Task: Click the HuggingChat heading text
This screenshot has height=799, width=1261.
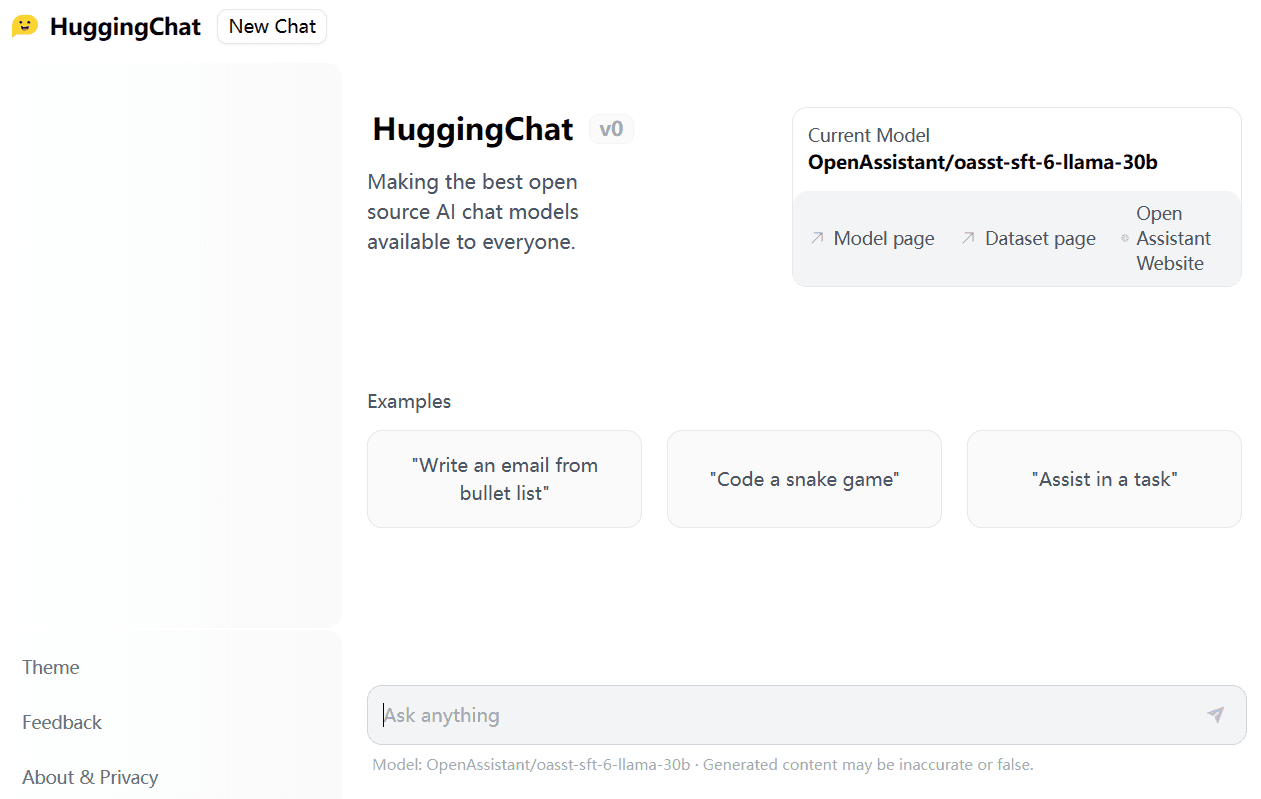Action: [472, 129]
